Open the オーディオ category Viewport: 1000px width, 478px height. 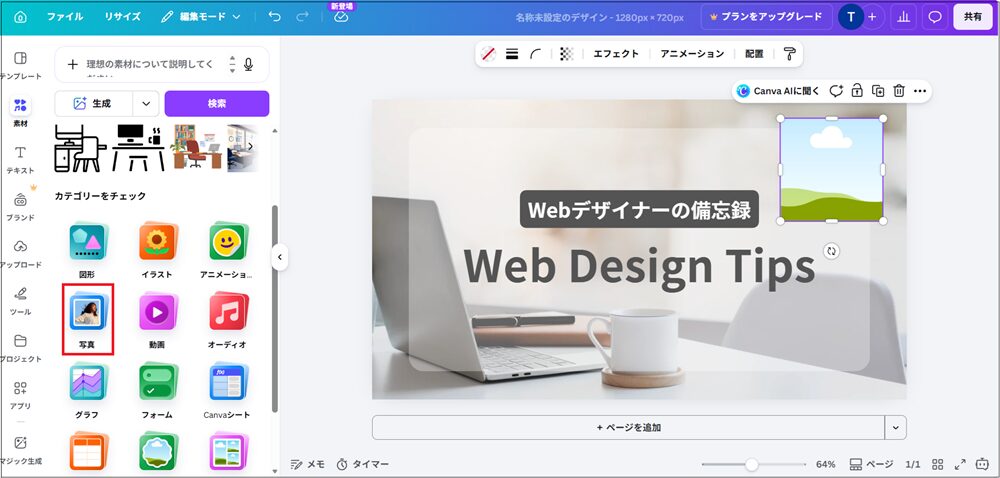pos(227,321)
